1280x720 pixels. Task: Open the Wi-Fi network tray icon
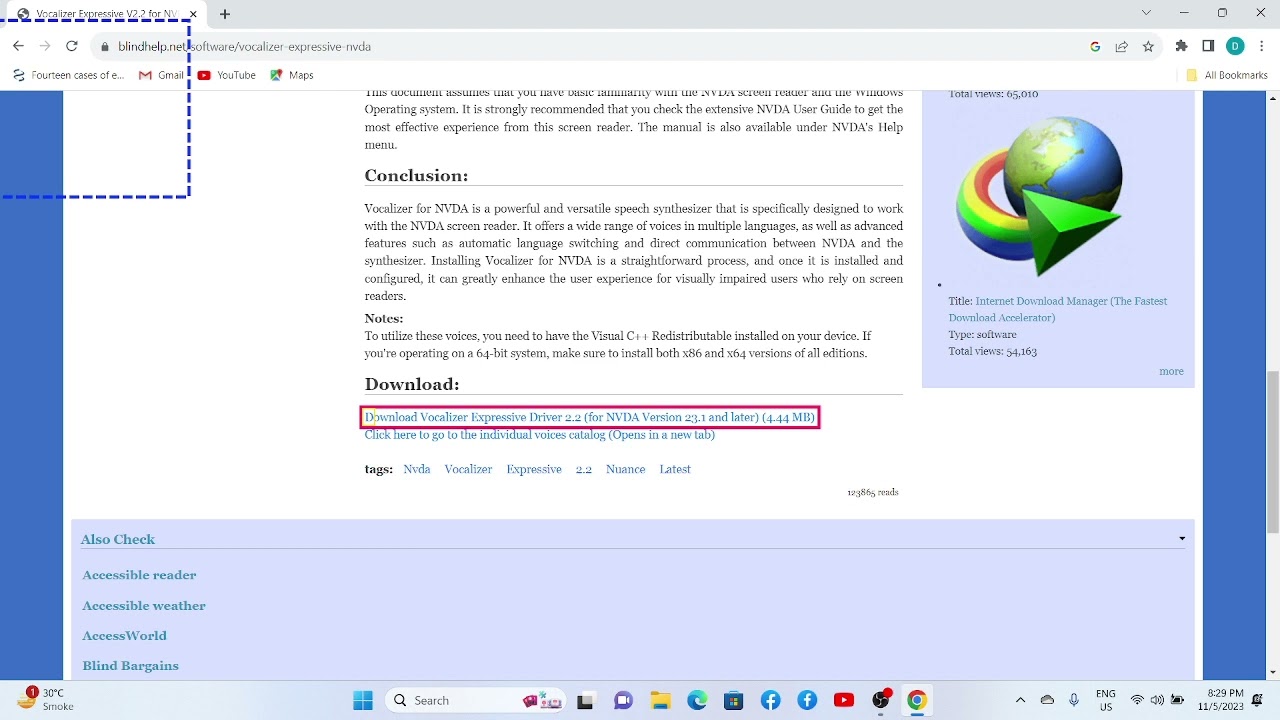click(x=1137, y=700)
